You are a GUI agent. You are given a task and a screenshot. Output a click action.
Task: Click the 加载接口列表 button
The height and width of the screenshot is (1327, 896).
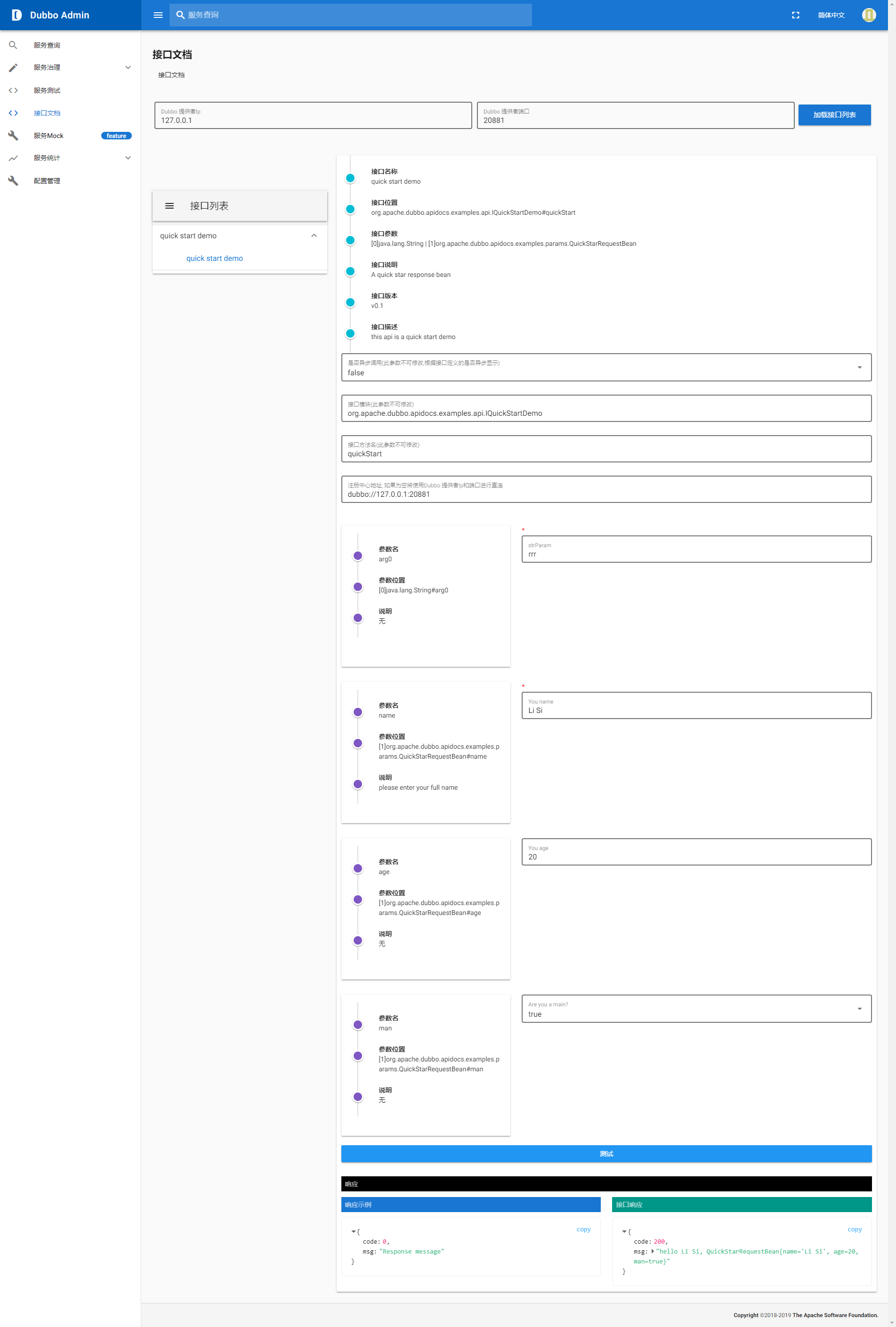point(834,115)
